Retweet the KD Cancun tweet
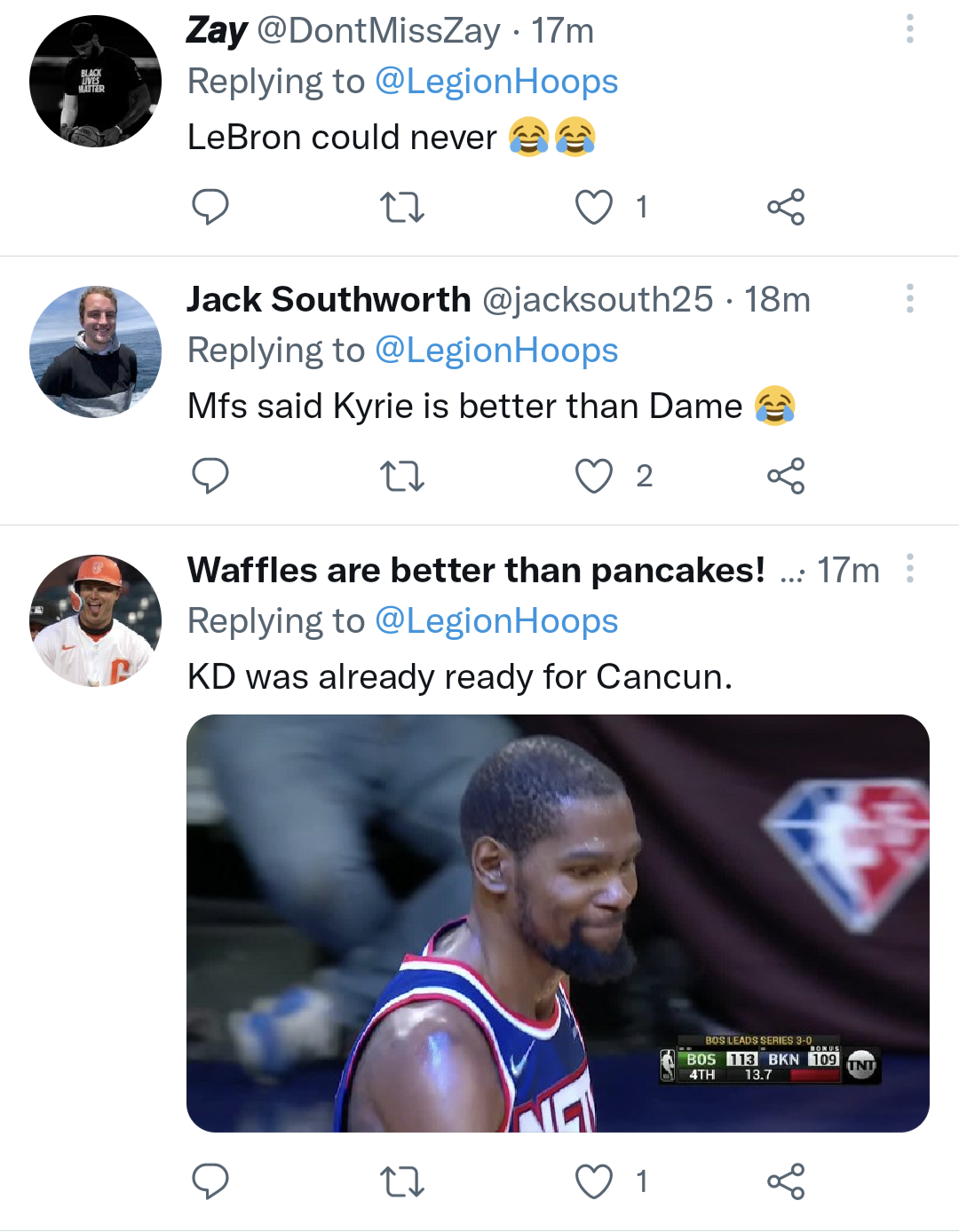 pyautogui.click(x=401, y=1181)
